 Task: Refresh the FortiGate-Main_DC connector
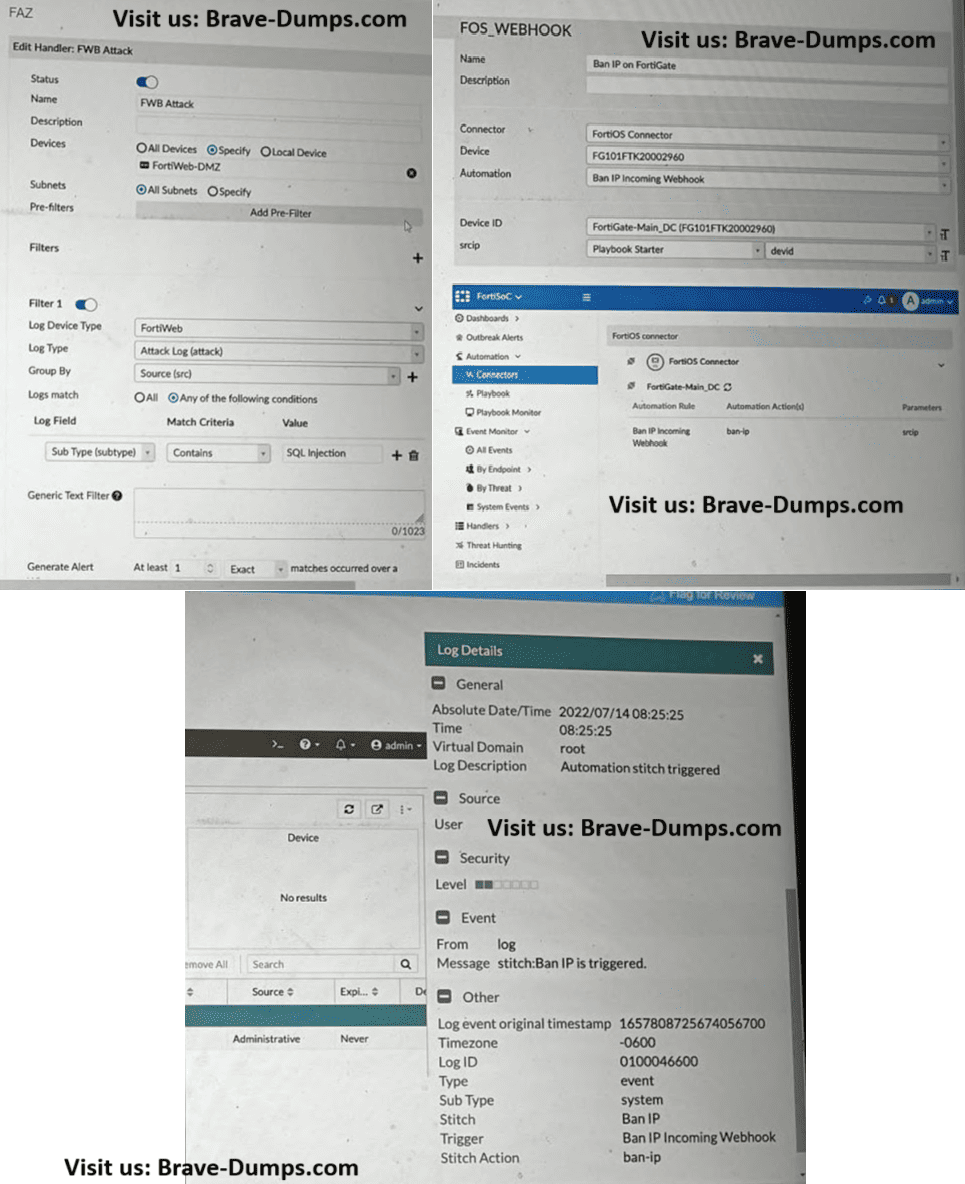pyautogui.click(x=727, y=385)
